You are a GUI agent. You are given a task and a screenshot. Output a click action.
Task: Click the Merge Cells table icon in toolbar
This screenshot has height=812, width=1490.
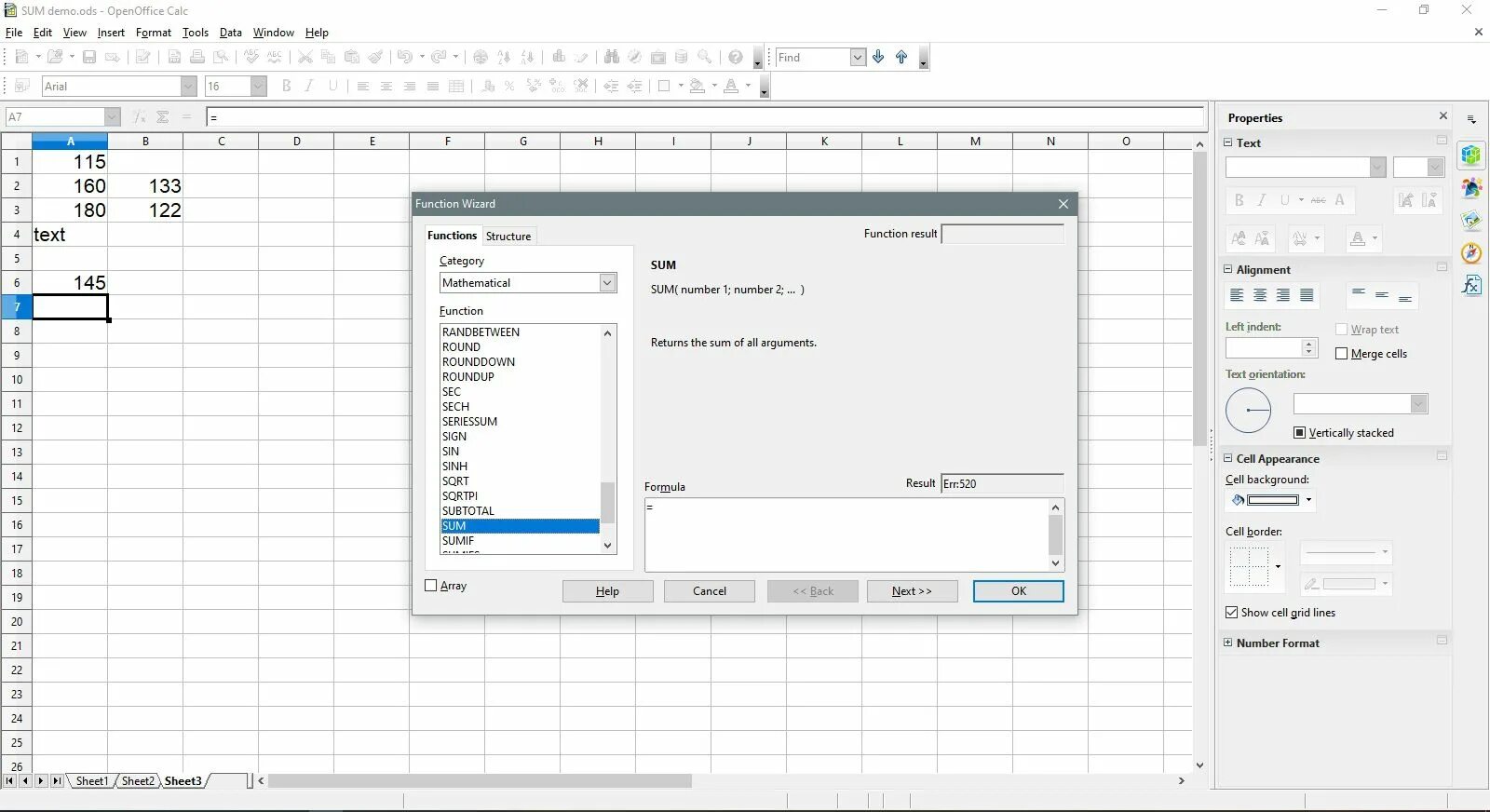456,87
